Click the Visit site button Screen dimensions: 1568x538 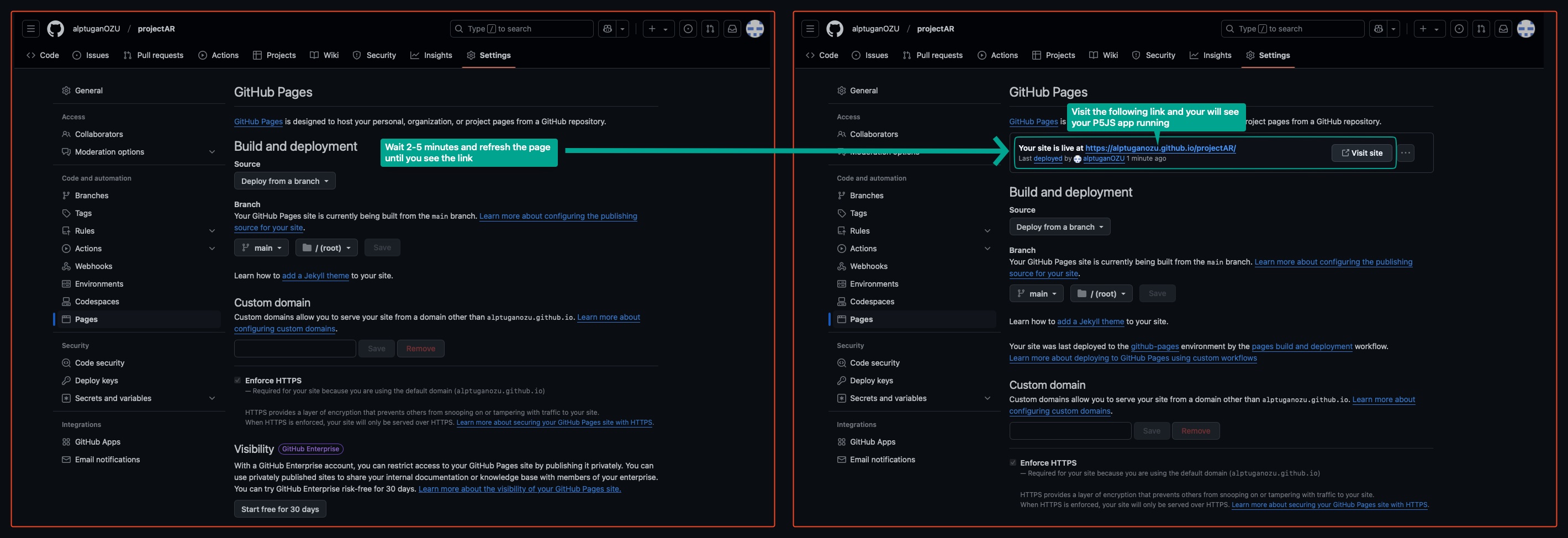[1361, 153]
